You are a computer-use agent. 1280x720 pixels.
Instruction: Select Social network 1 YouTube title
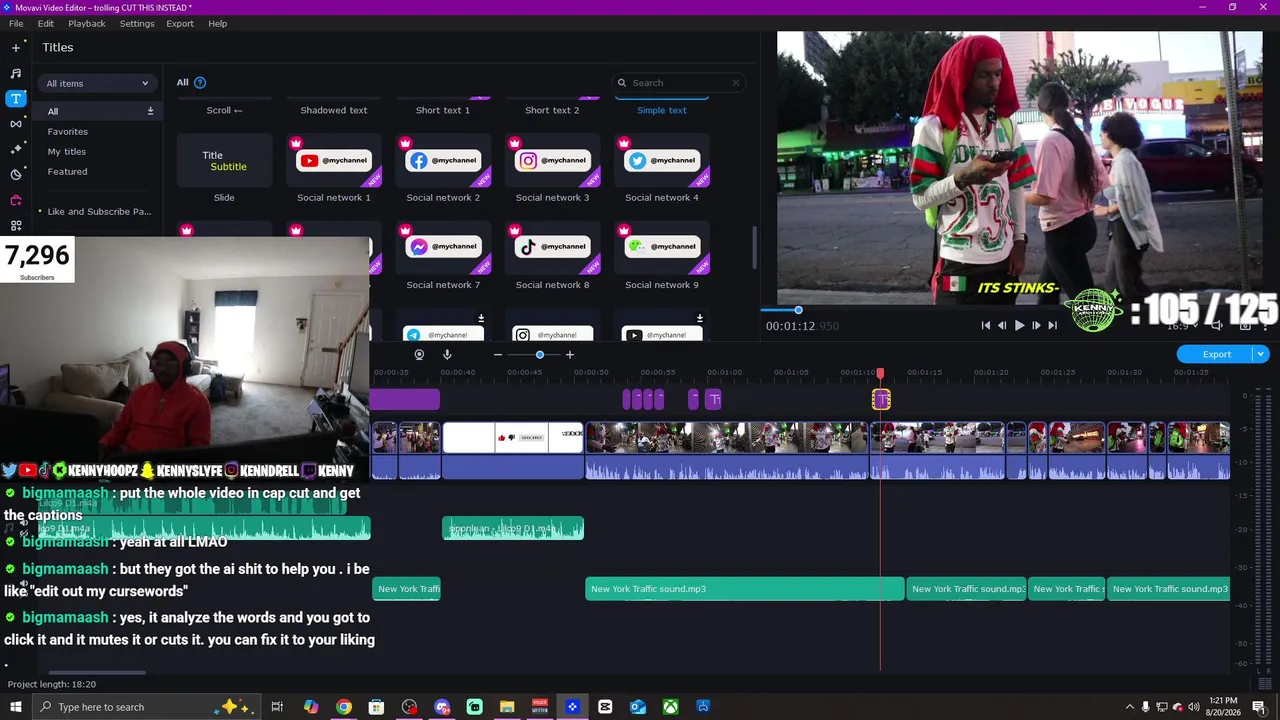click(x=334, y=161)
